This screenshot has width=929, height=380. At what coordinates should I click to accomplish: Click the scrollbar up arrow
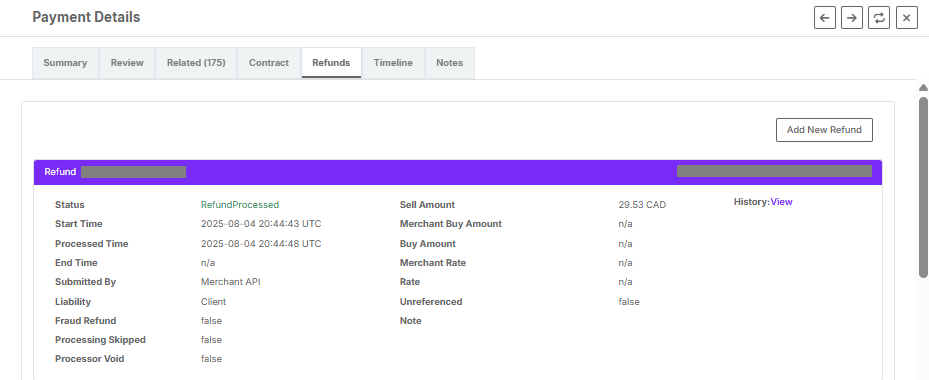(923, 88)
